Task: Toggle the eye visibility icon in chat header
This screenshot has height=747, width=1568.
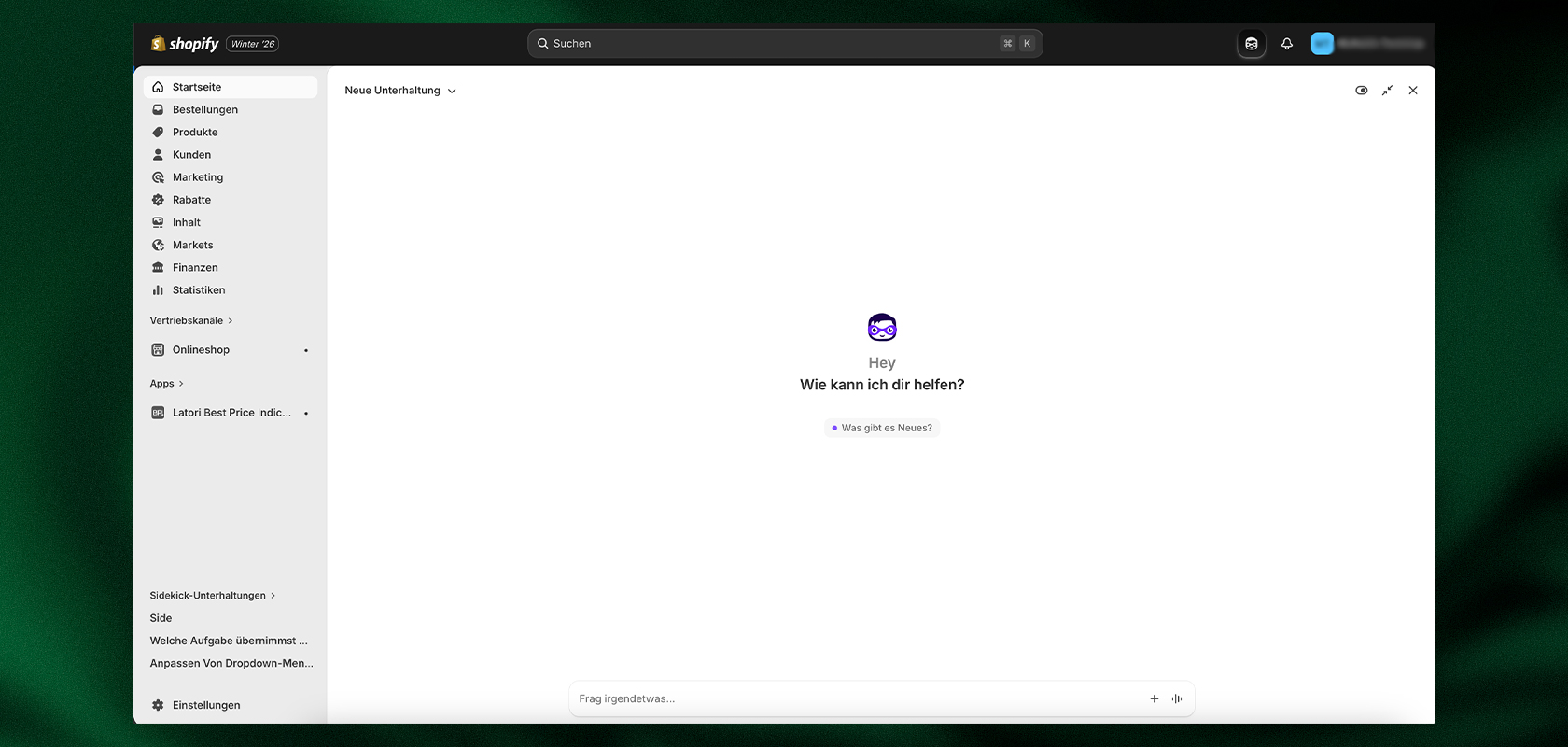Action: pos(1362,91)
